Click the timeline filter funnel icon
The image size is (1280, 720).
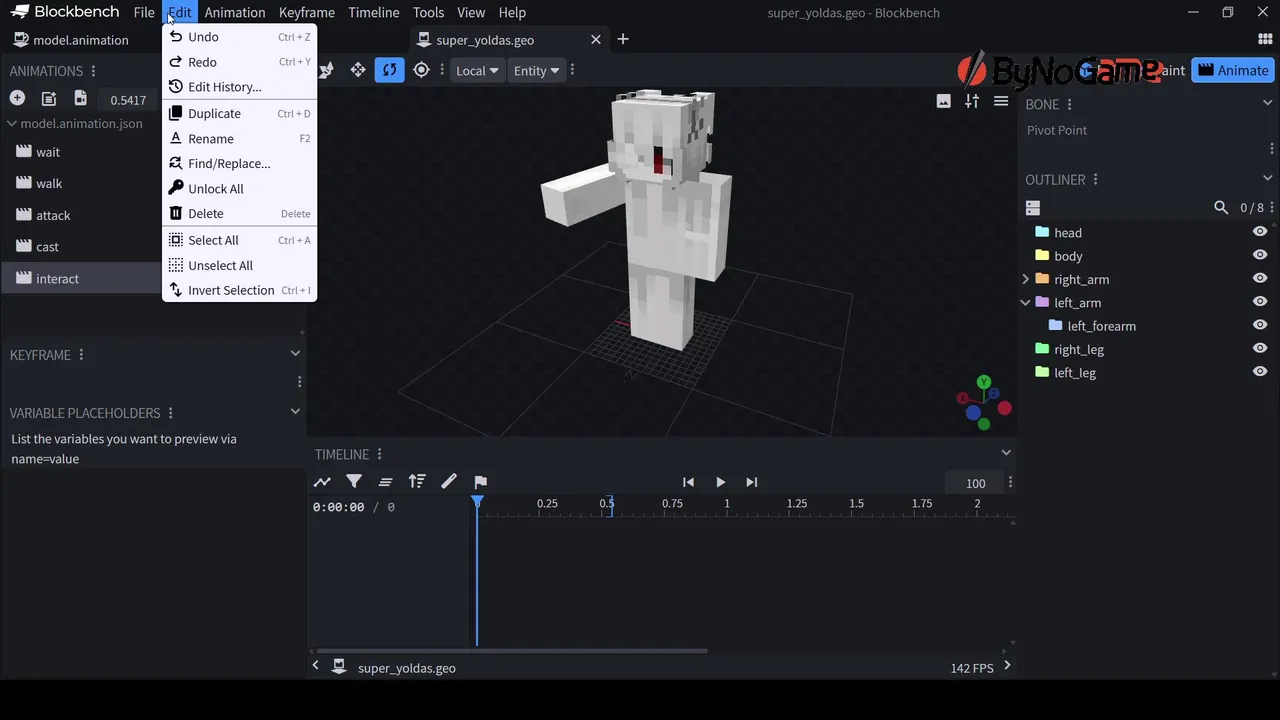click(354, 482)
